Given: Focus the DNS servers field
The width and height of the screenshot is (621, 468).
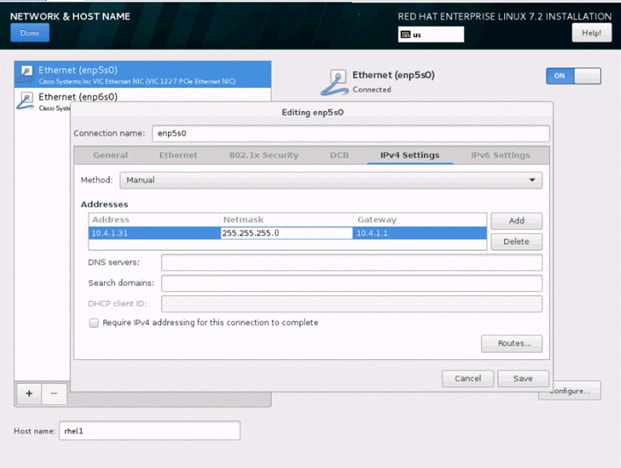Looking at the screenshot, I should pos(352,263).
